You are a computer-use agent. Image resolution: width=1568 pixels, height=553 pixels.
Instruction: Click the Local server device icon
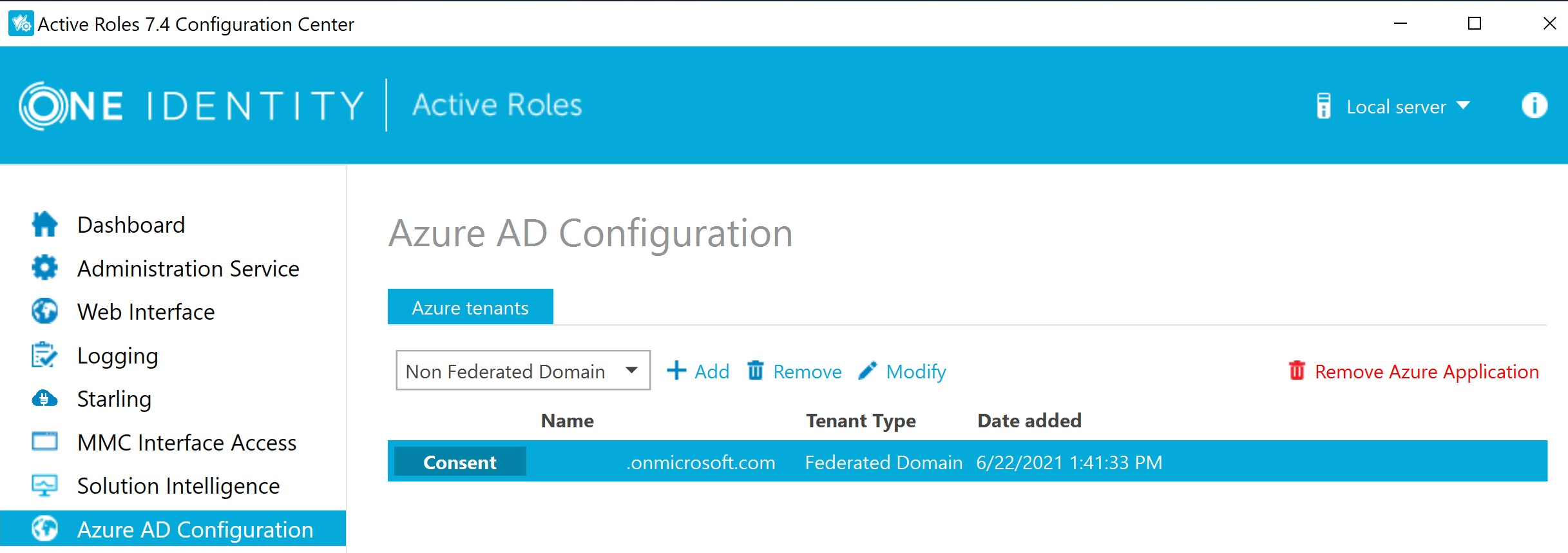pos(1324,106)
